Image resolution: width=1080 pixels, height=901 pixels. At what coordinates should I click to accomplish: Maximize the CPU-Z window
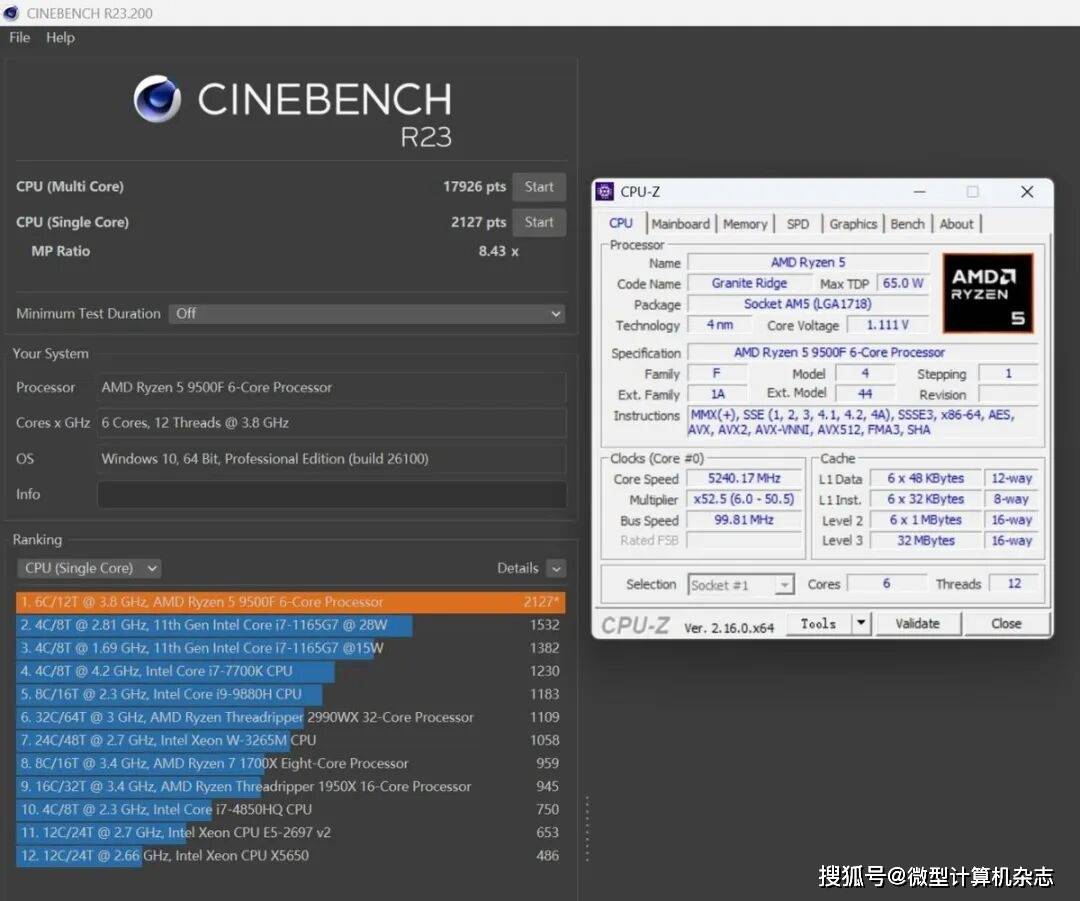point(972,192)
